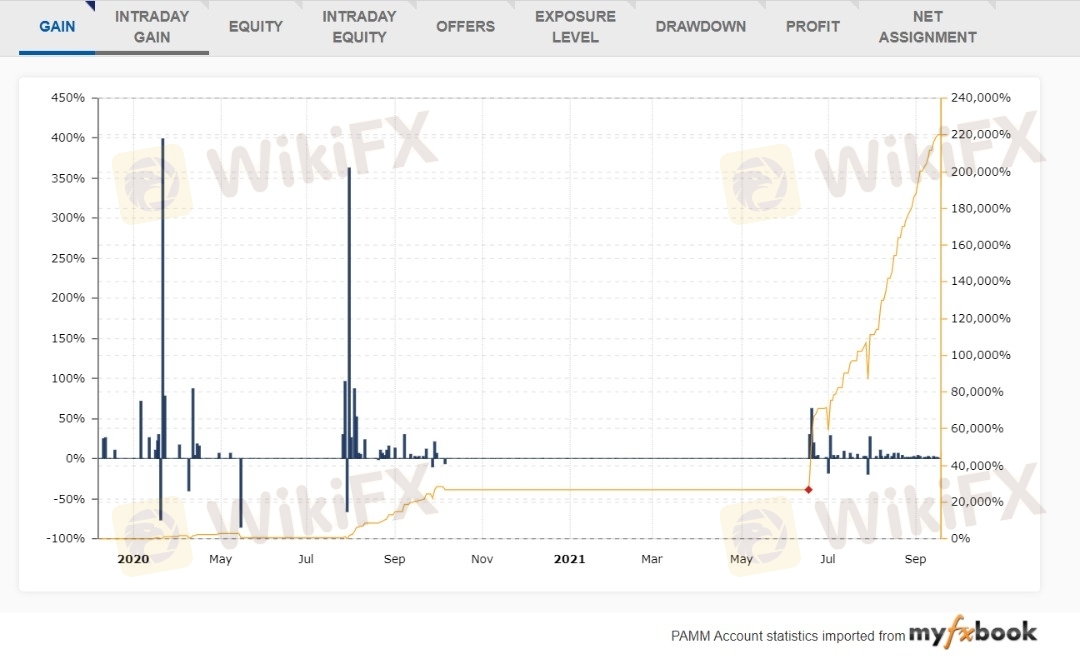Select the GAIN tab

(x=57, y=27)
